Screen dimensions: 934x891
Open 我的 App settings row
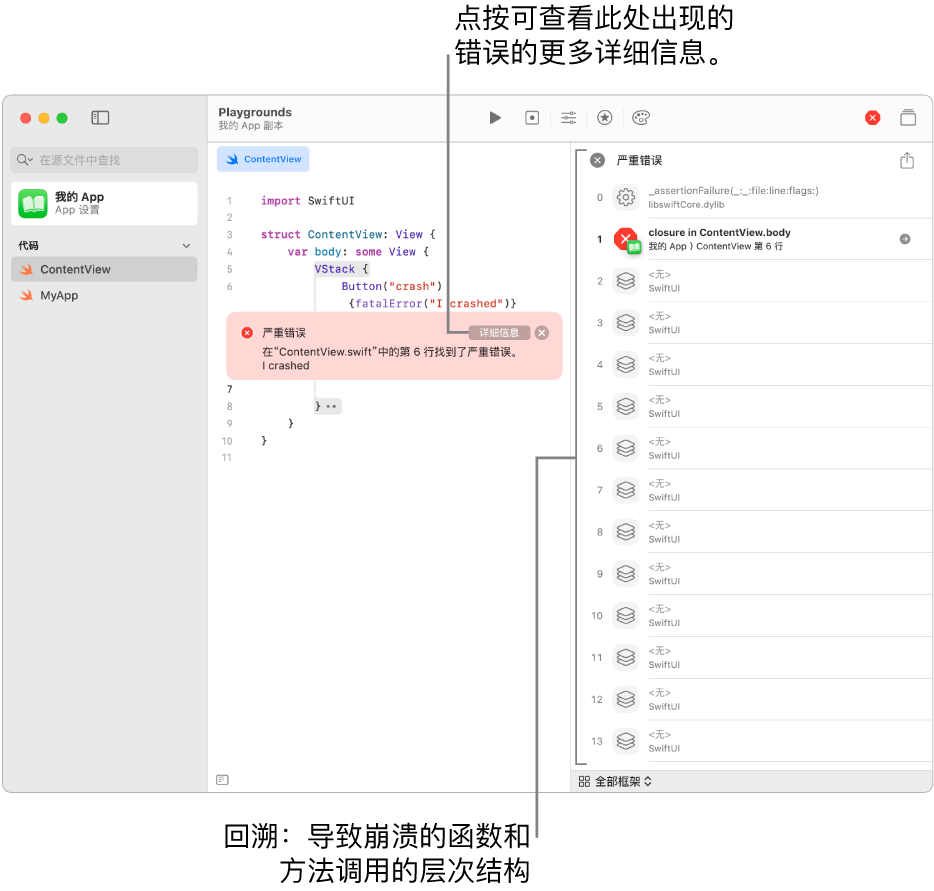(x=104, y=203)
